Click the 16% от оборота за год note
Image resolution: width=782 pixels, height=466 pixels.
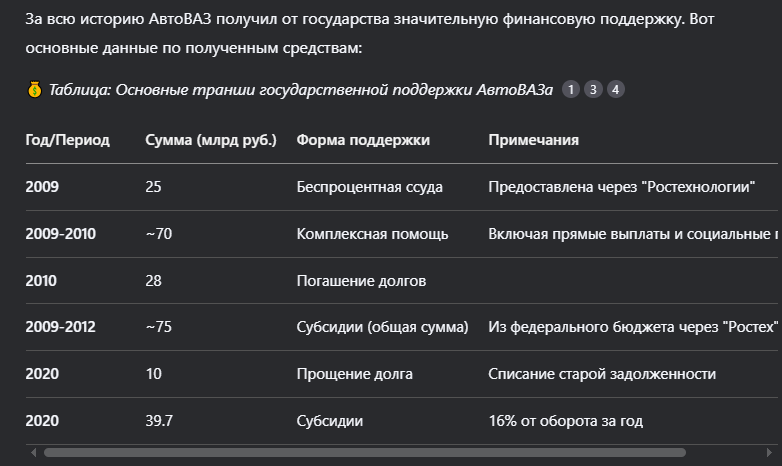[x=566, y=421]
